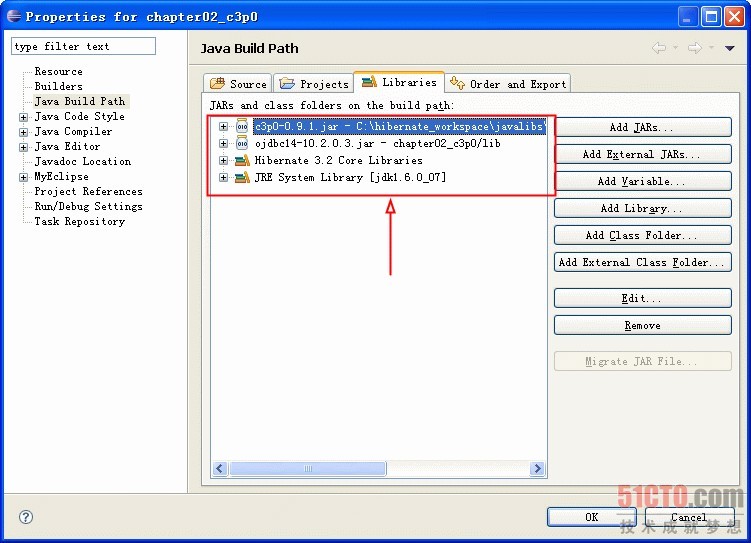Switch to the Source tab
The height and width of the screenshot is (543, 751).
238,83
